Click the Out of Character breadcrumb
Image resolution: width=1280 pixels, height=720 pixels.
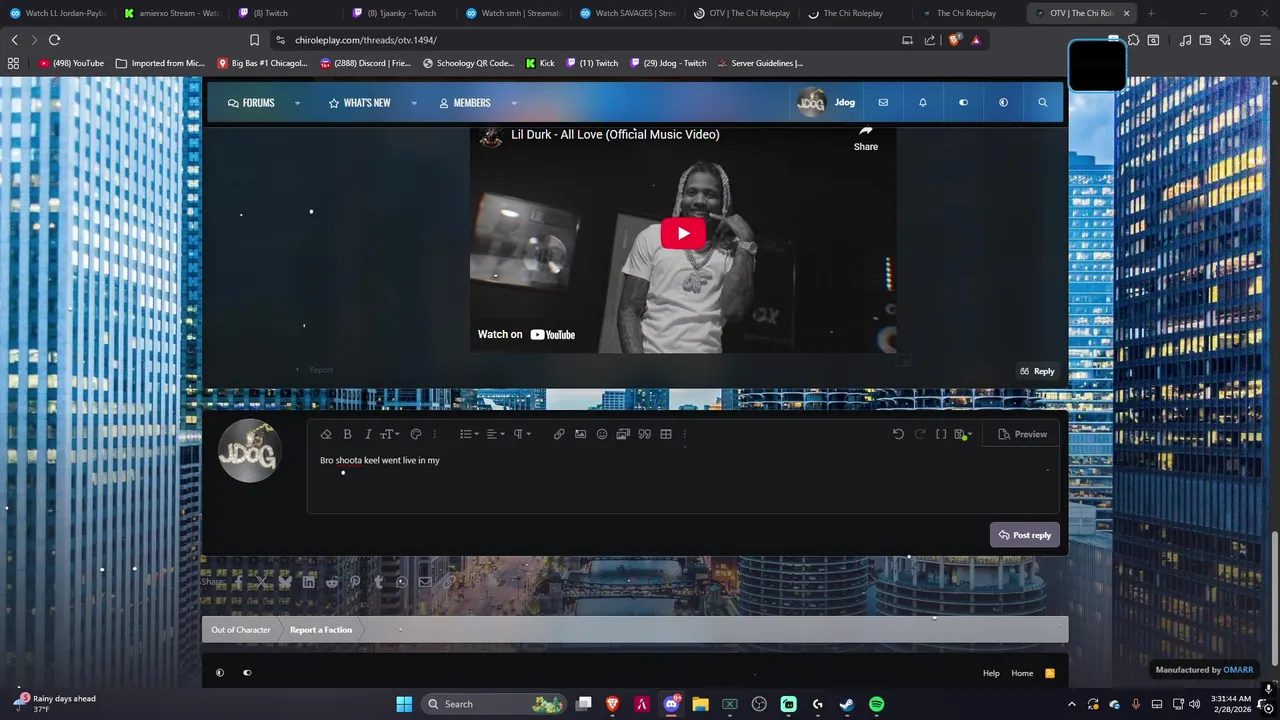pos(240,629)
